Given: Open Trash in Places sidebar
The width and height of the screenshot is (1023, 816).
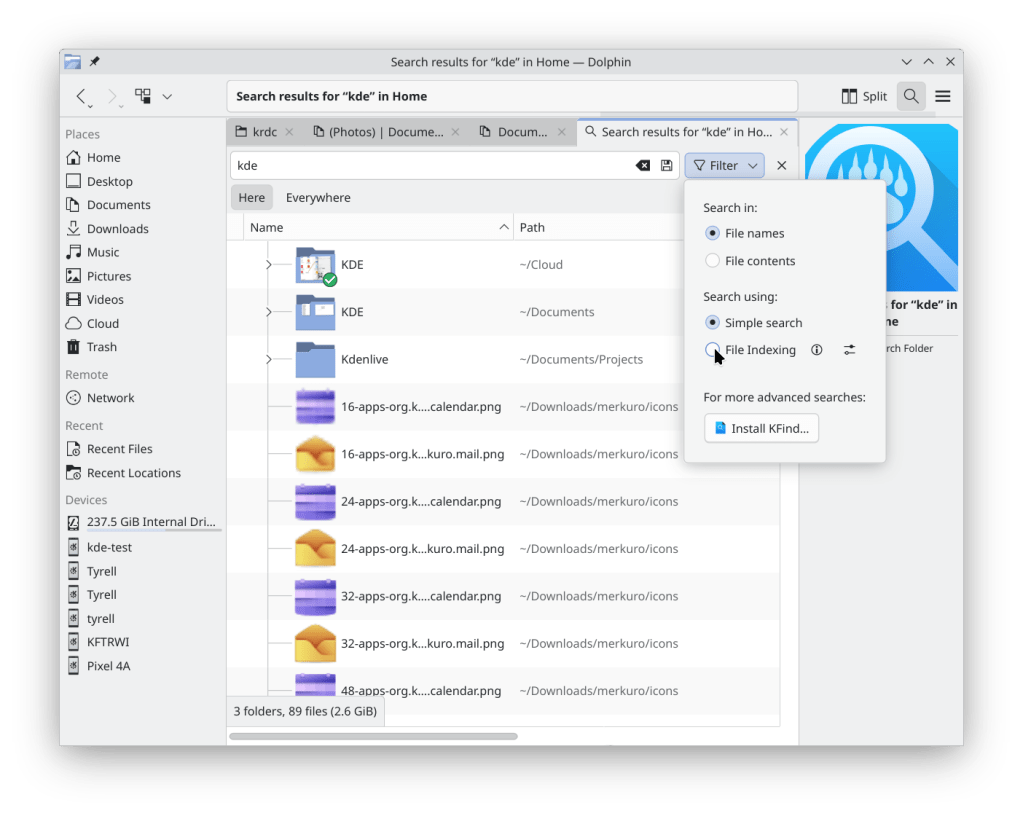Looking at the screenshot, I should (x=101, y=347).
